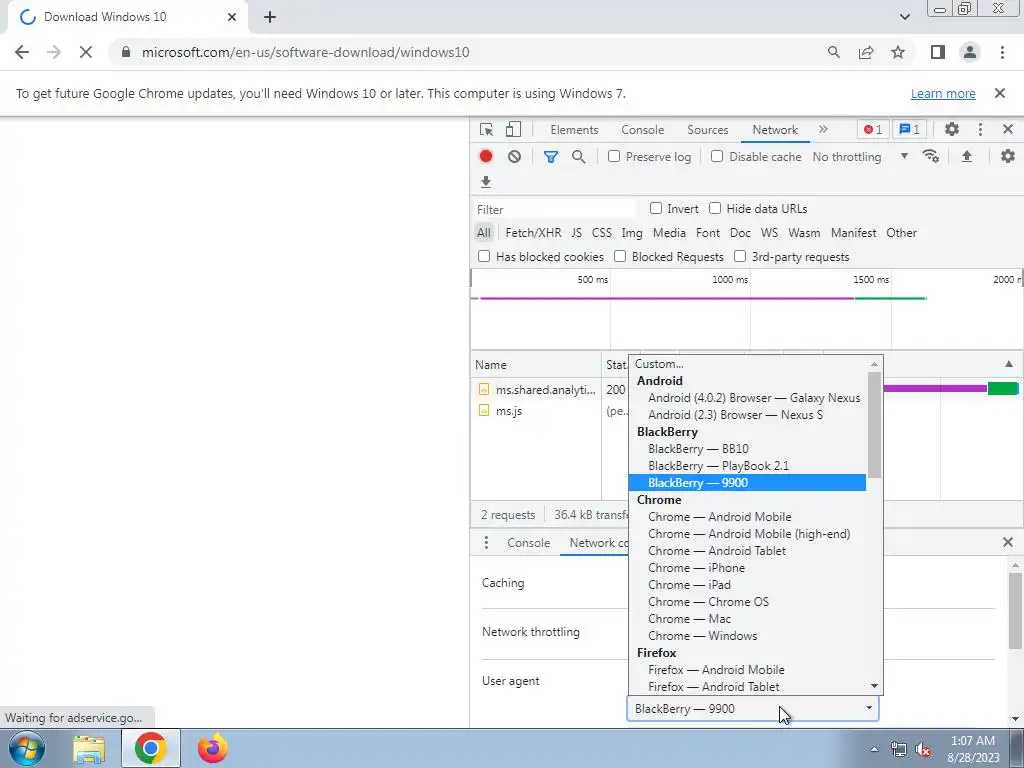
Task: Open the drawer Console tab
Action: (528, 543)
